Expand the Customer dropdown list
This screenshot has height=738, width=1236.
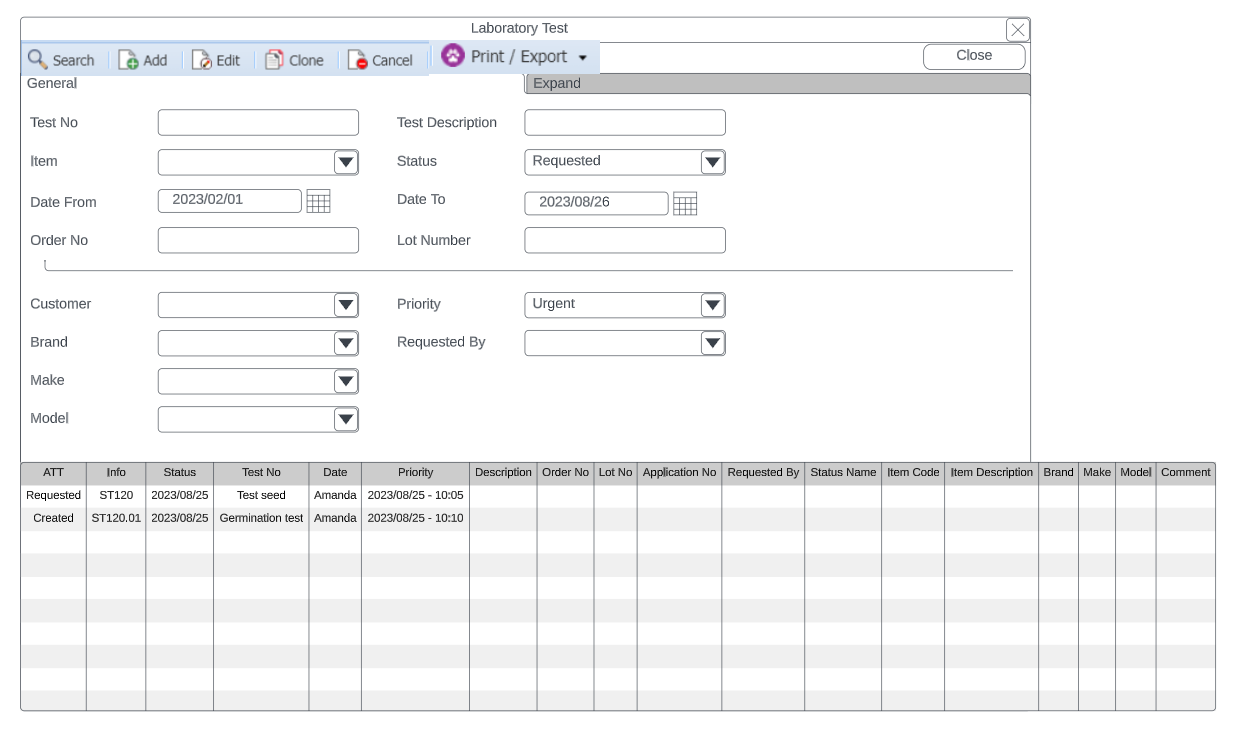tap(346, 305)
